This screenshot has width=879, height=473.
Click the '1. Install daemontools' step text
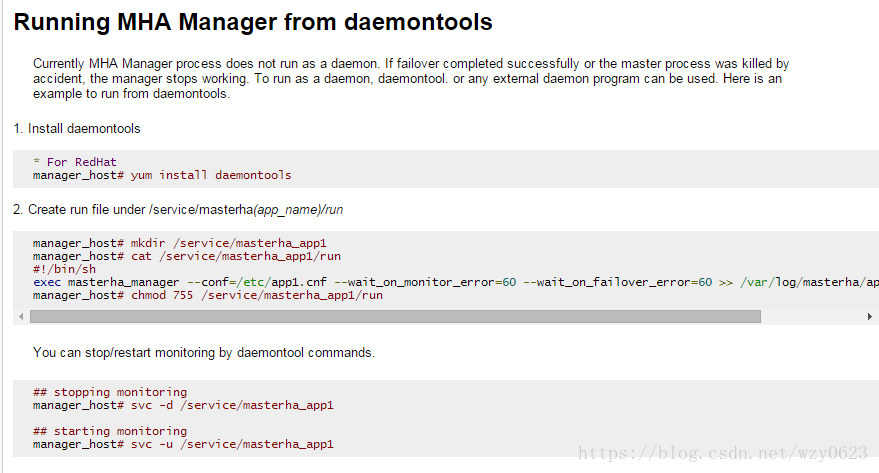[x=77, y=128]
